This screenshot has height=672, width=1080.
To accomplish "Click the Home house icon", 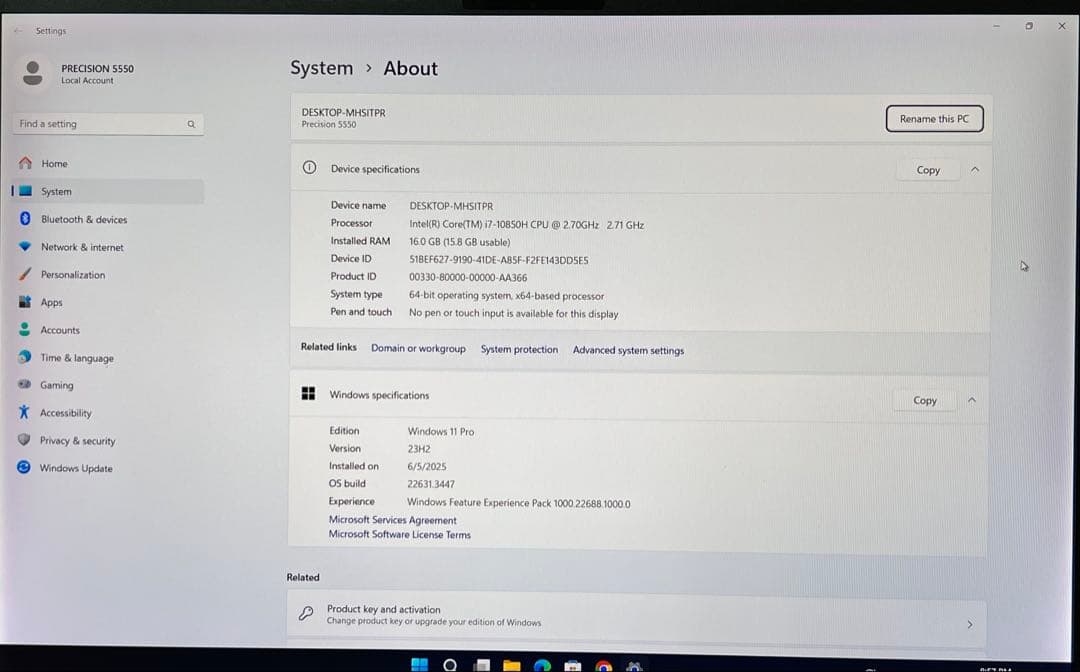I will (25, 163).
